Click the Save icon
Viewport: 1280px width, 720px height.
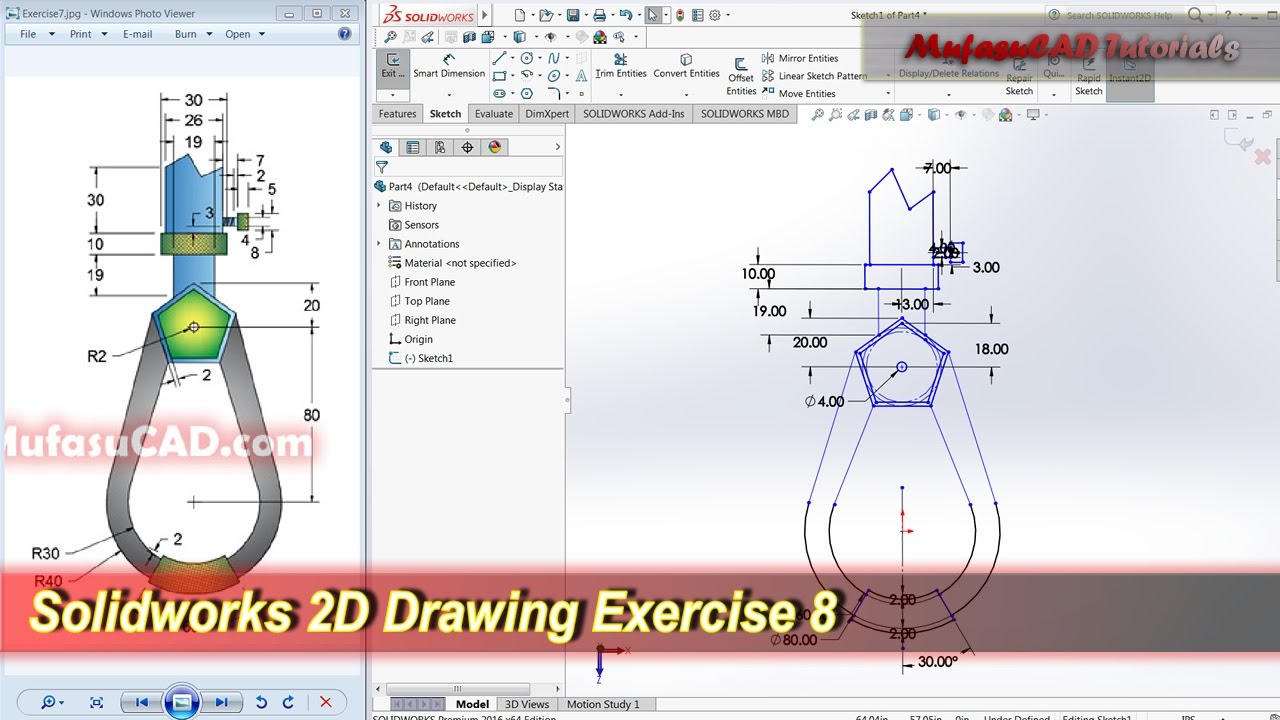(x=573, y=15)
